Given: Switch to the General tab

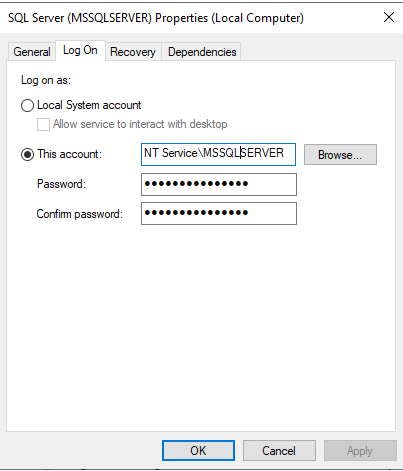Looking at the screenshot, I should pos(31,52).
